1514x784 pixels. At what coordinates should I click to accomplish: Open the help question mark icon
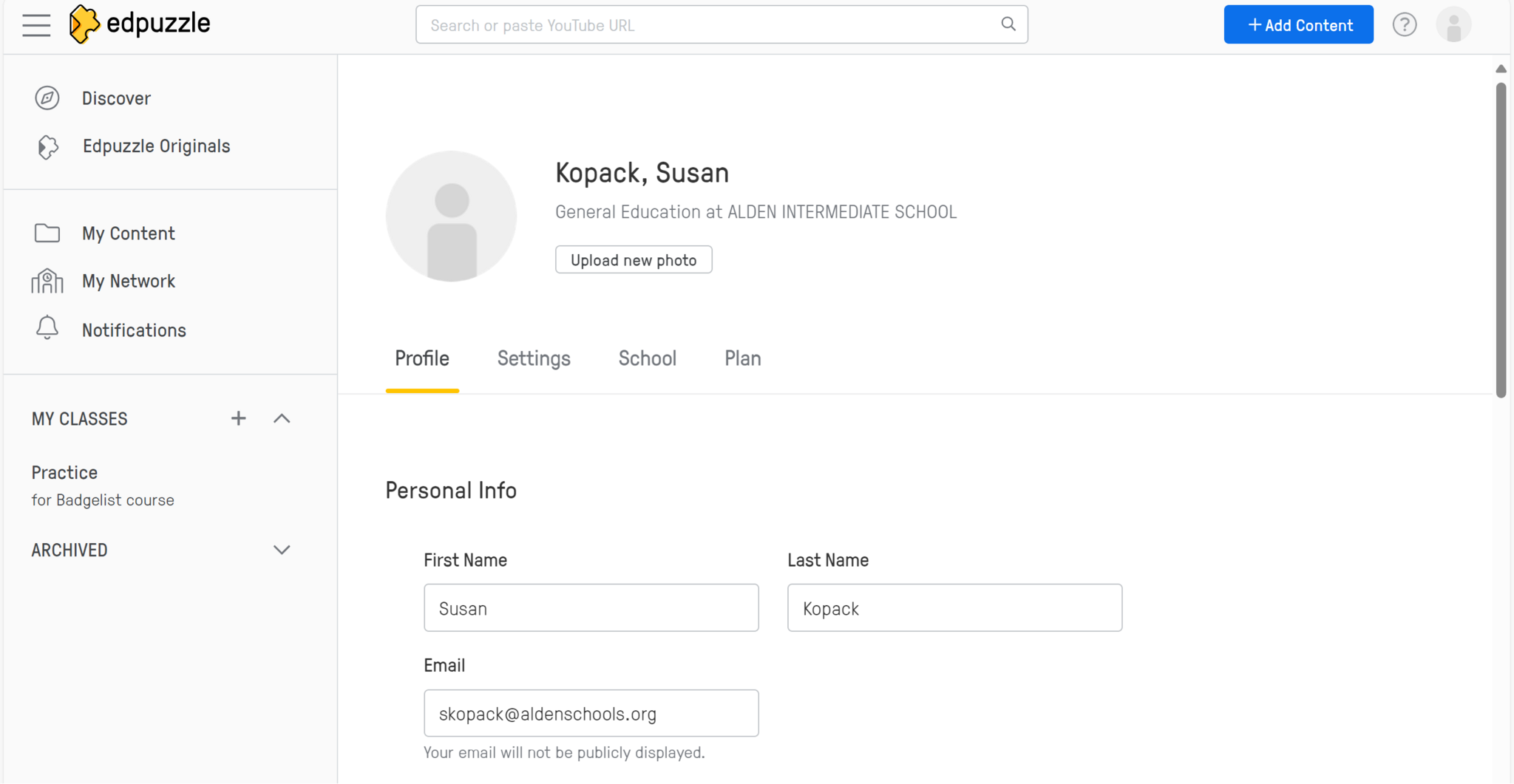tap(1404, 25)
